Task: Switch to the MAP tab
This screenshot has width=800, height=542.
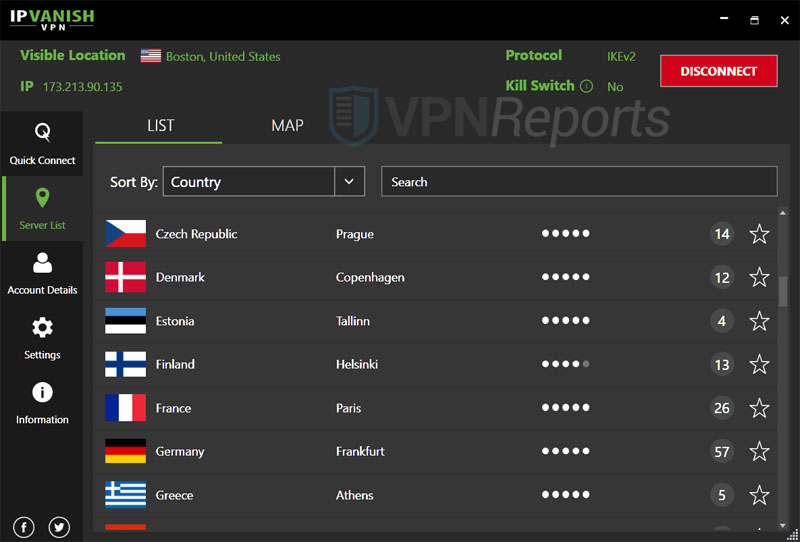Action: [287, 126]
